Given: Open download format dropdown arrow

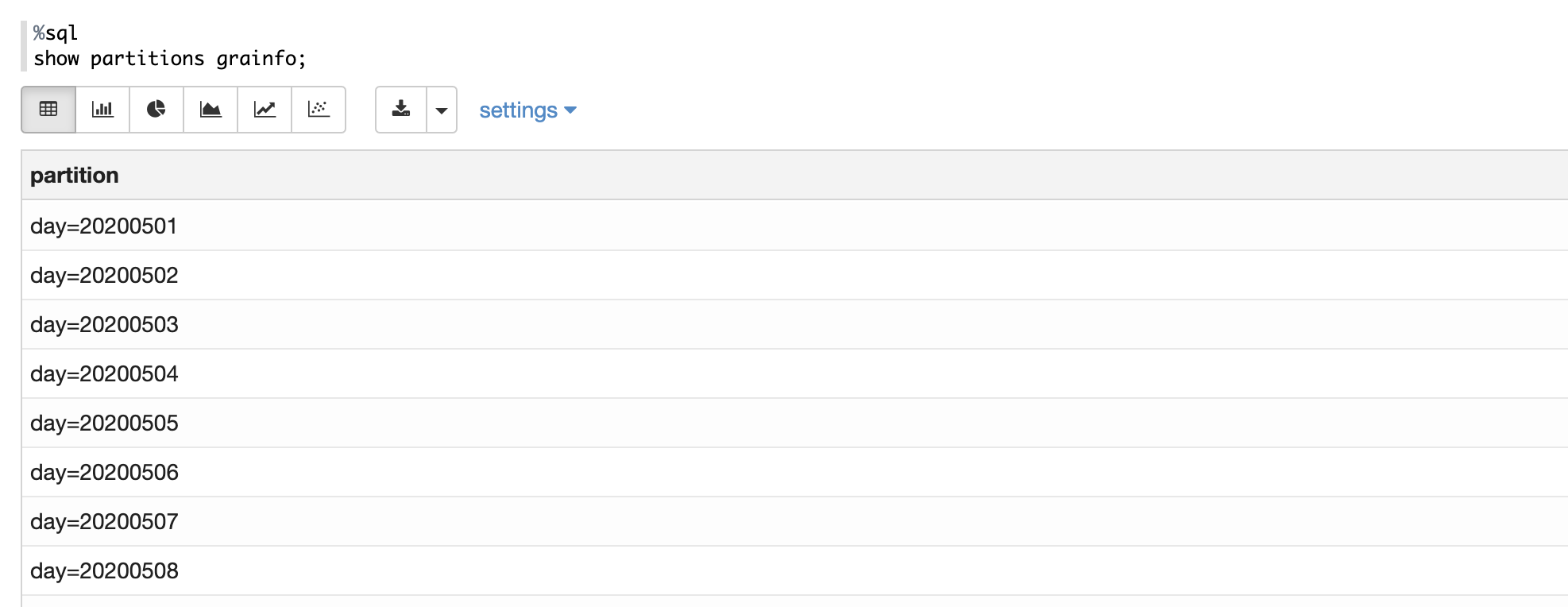Looking at the screenshot, I should [x=442, y=110].
